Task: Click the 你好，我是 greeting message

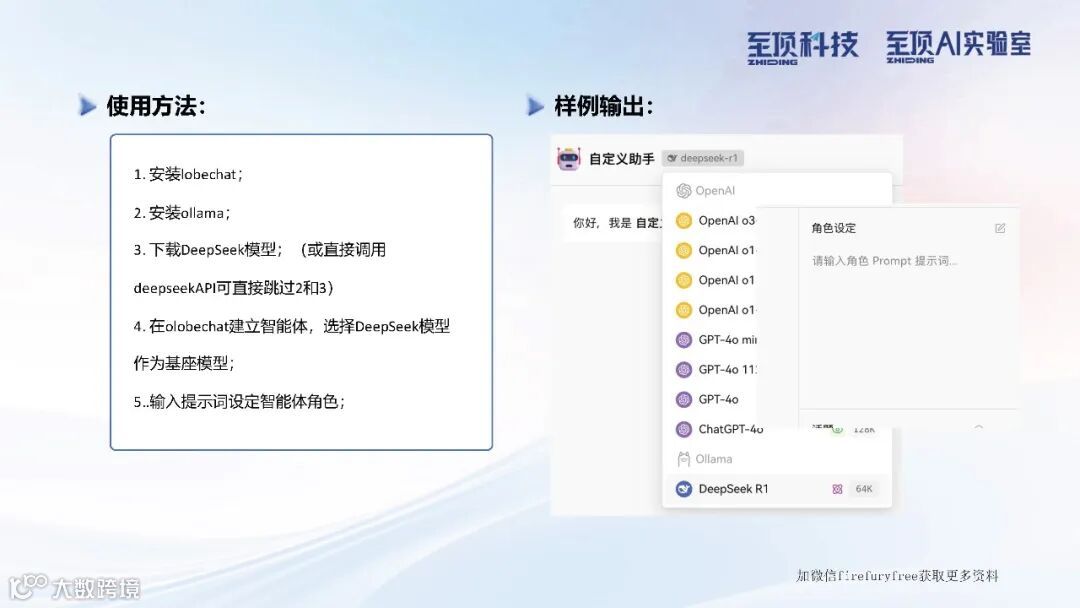Action: 617,222
